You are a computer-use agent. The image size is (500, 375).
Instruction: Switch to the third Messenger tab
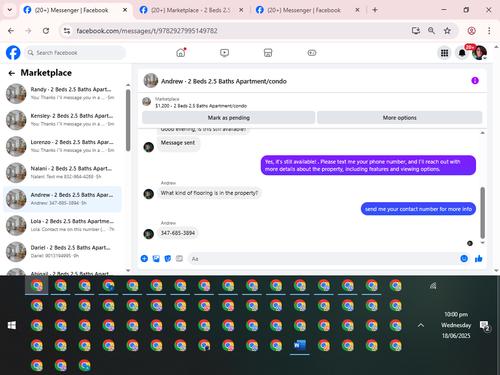[x=303, y=10]
